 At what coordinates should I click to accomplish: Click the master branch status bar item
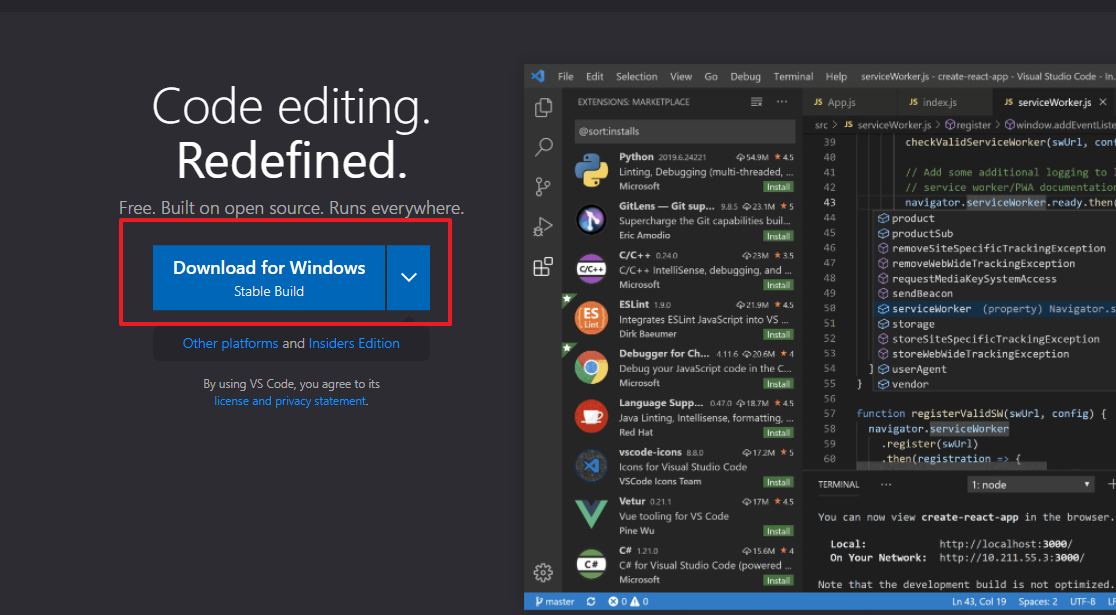click(555, 601)
